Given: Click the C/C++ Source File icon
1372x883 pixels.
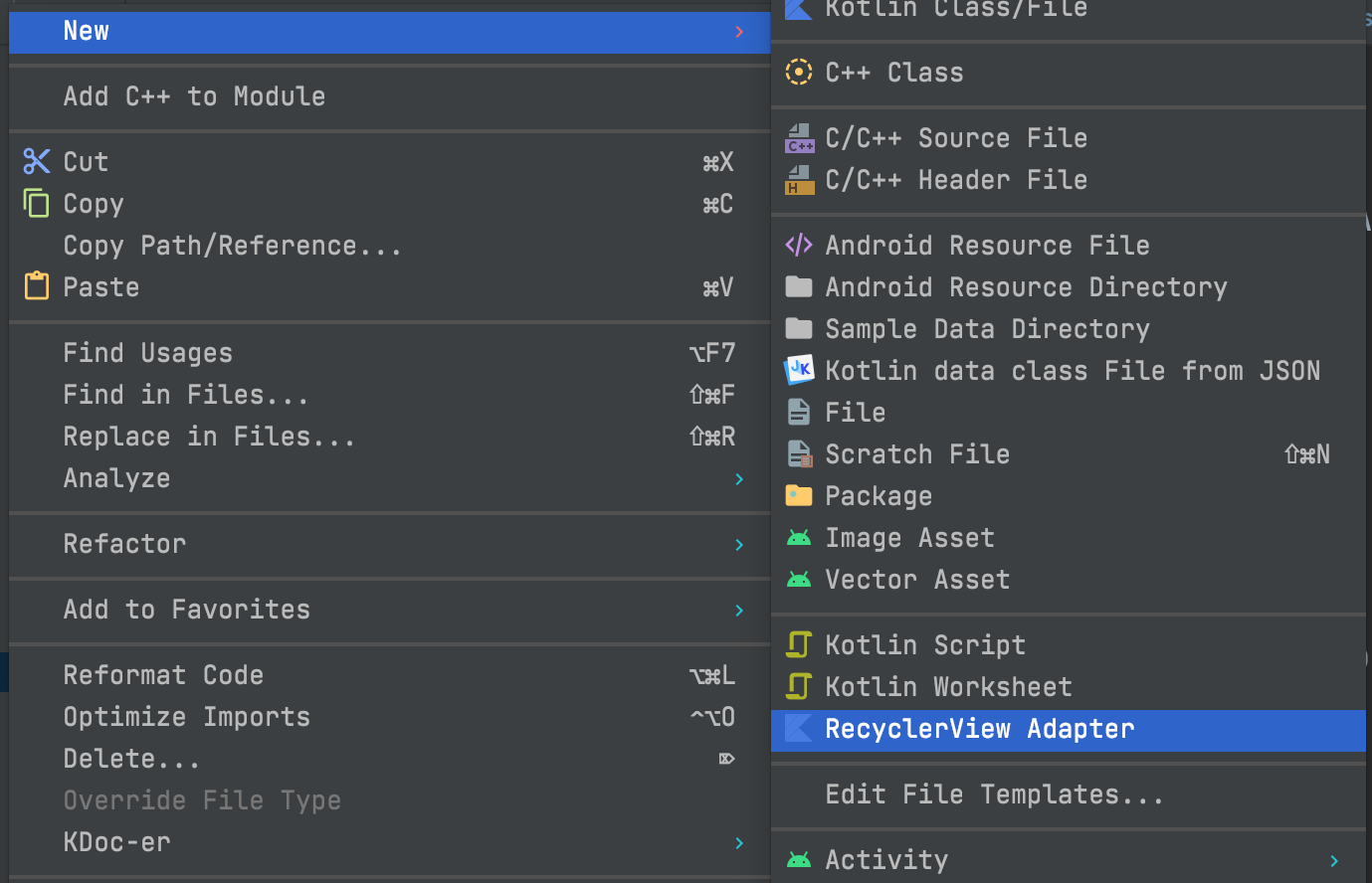Looking at the screenshot, I should [799, 138].
